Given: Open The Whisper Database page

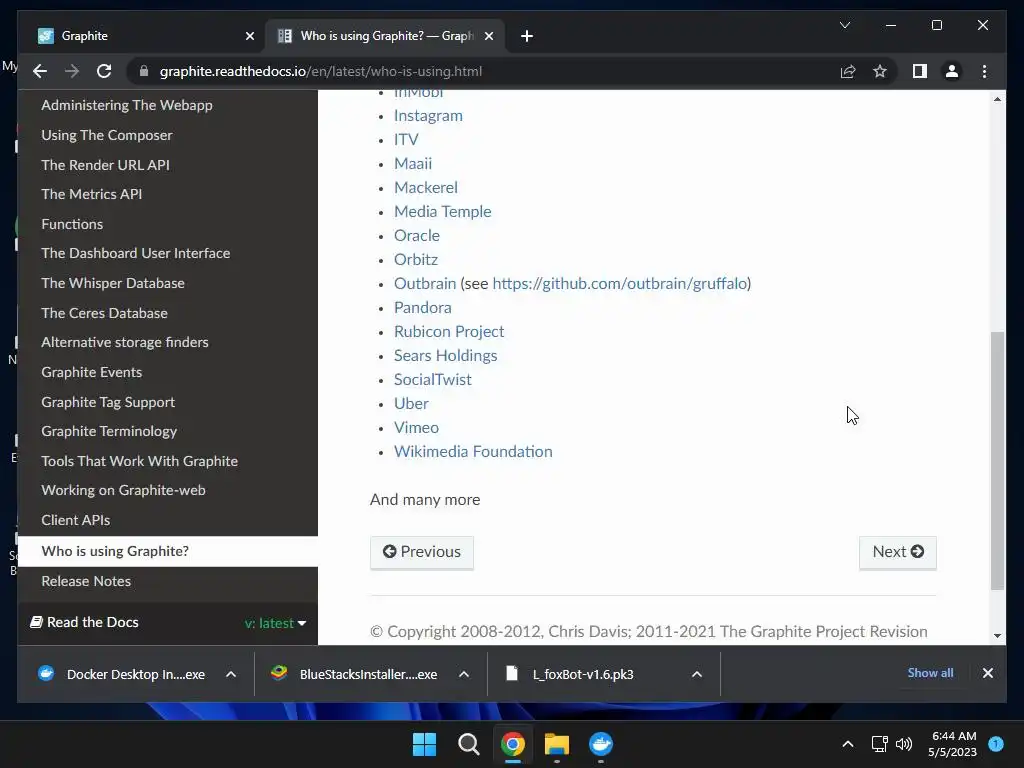Looking at the screenshot, I should (x=112, y=283).
